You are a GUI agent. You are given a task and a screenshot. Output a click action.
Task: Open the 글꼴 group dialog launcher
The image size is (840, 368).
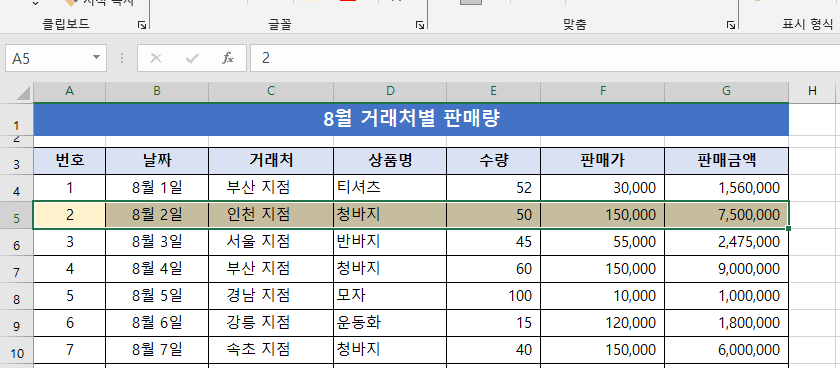point(421,25)
